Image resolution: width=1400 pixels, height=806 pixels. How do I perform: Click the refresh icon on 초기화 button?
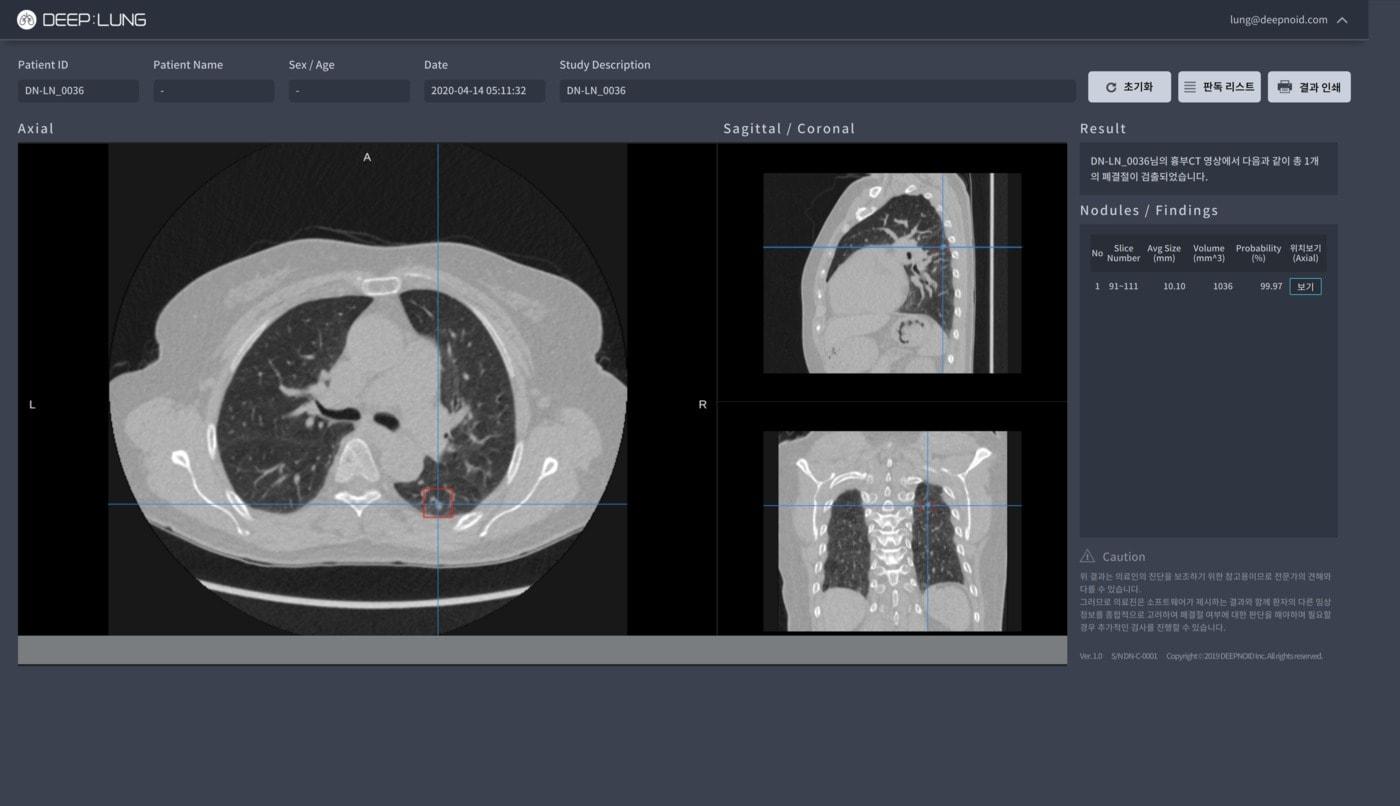pyautogui.click(x=1111, y=88)
